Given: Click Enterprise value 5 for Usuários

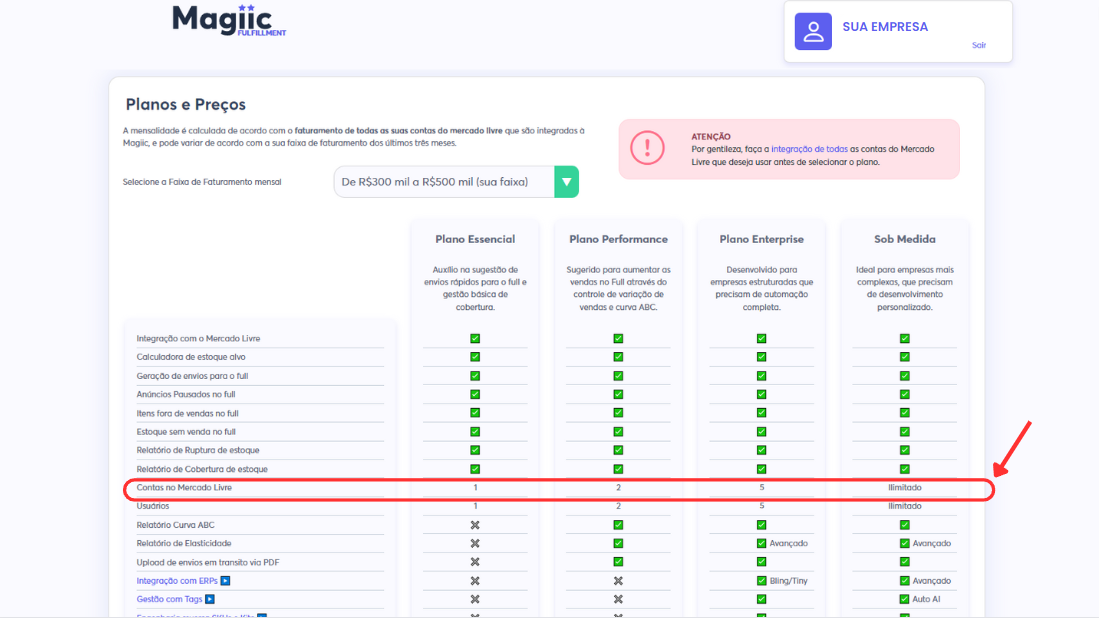Looking at the screenshot, I should (761, 506).
